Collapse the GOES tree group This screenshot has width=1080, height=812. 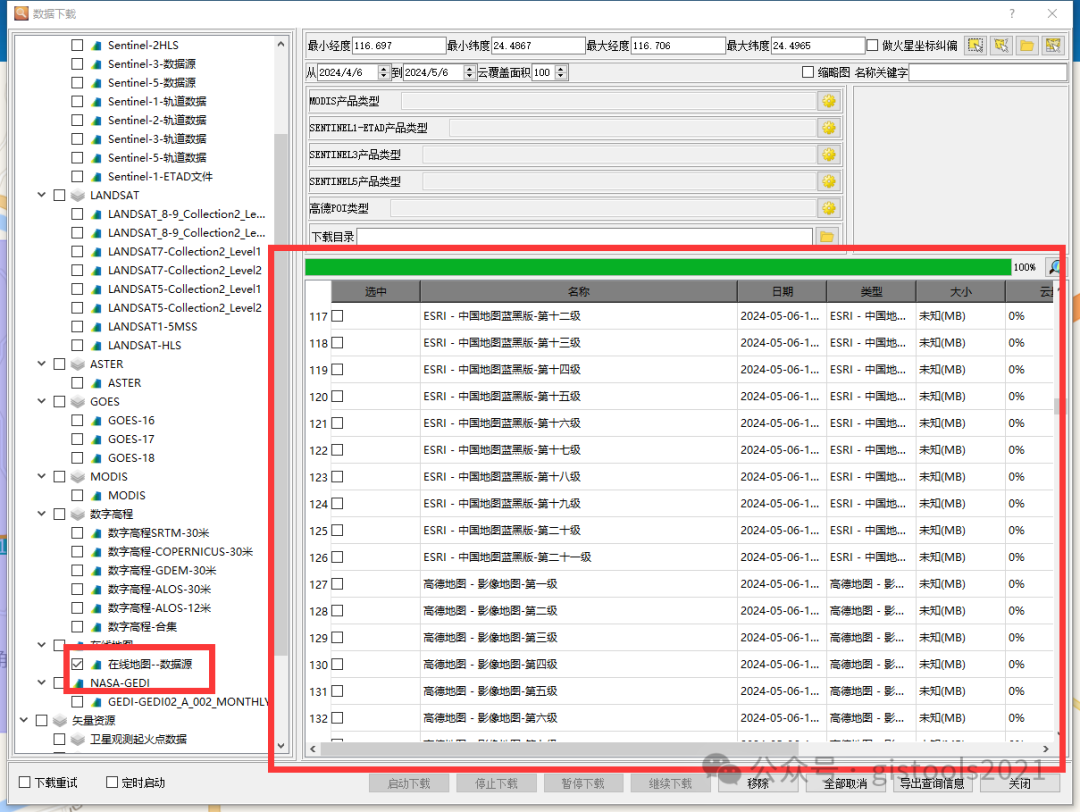(42, 402)
